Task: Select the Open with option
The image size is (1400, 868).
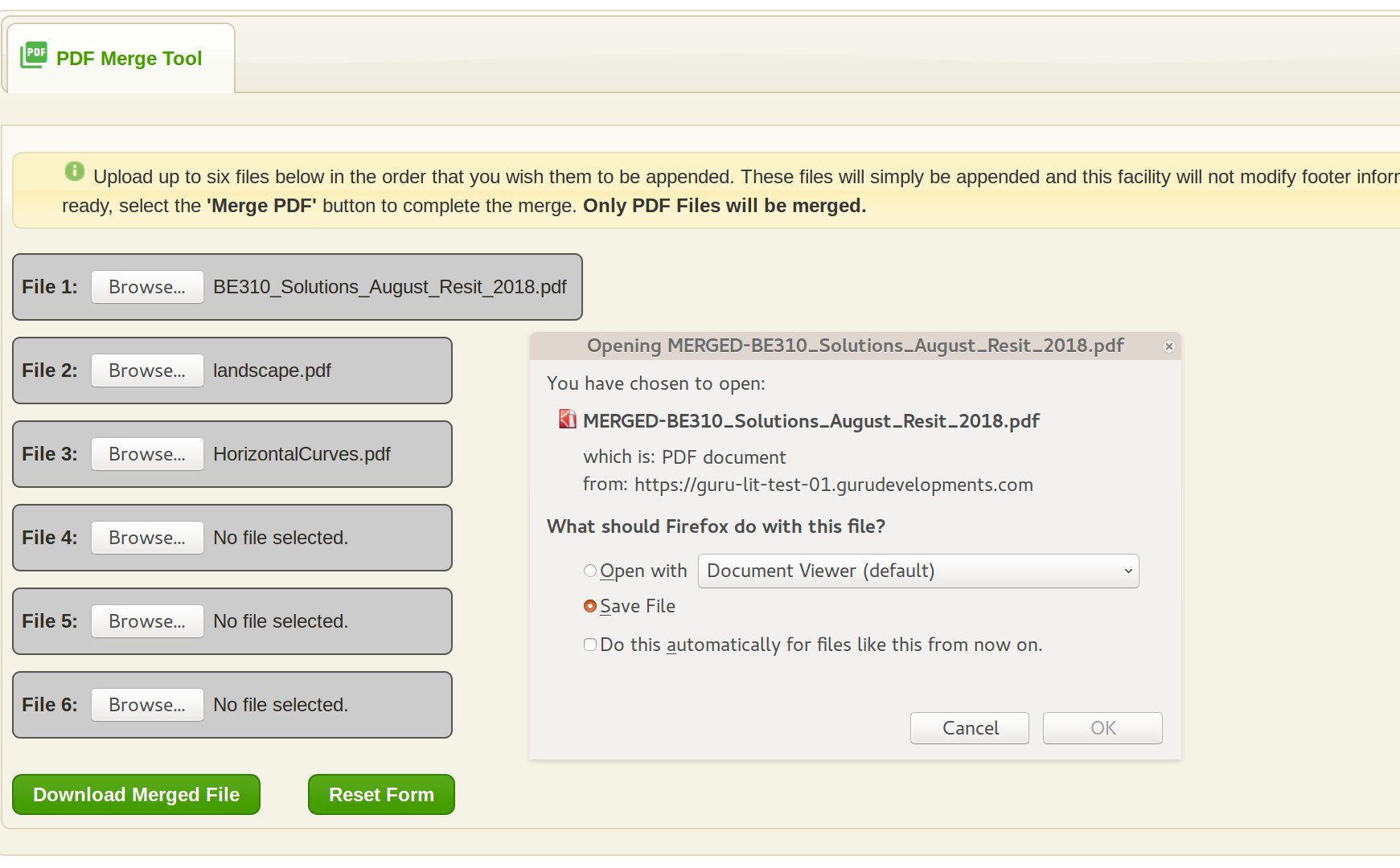Action: click(591, 570)
